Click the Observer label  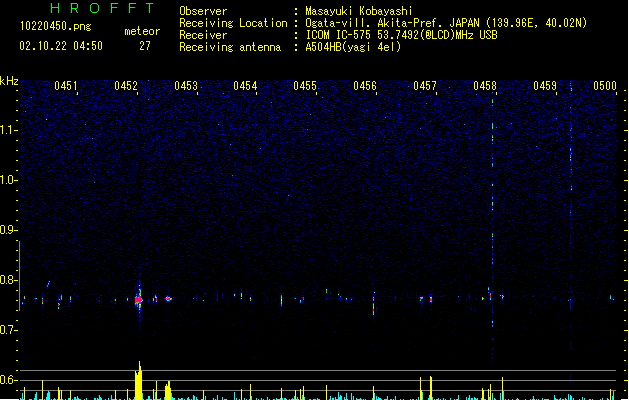coord(203,11)
